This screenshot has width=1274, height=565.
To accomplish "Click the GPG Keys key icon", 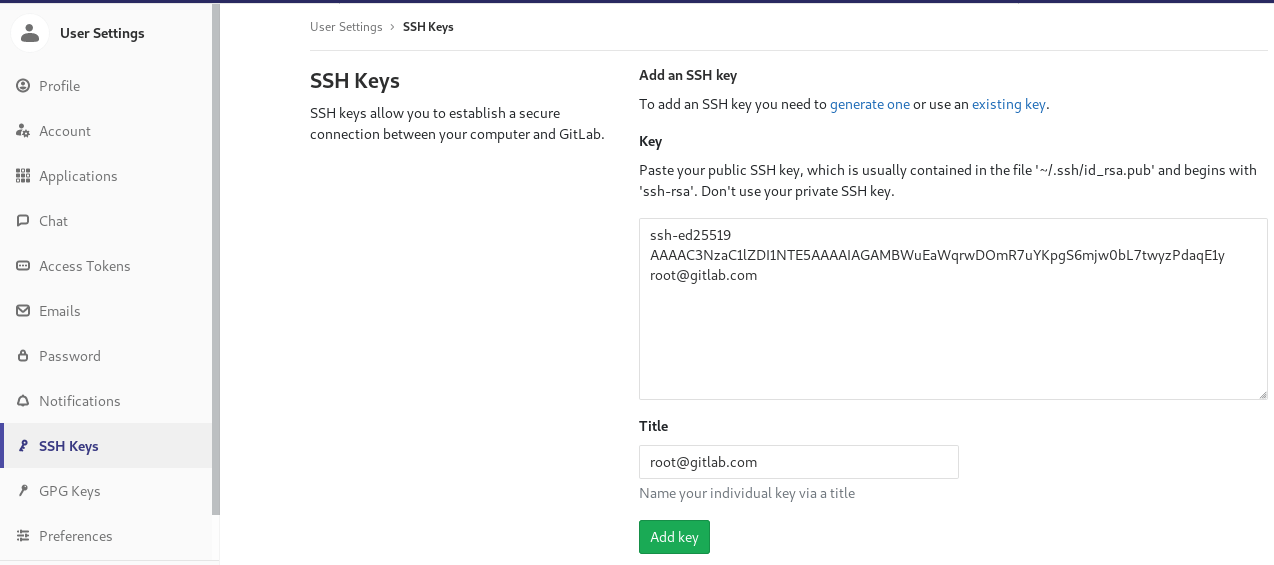I will coord(23,491).
